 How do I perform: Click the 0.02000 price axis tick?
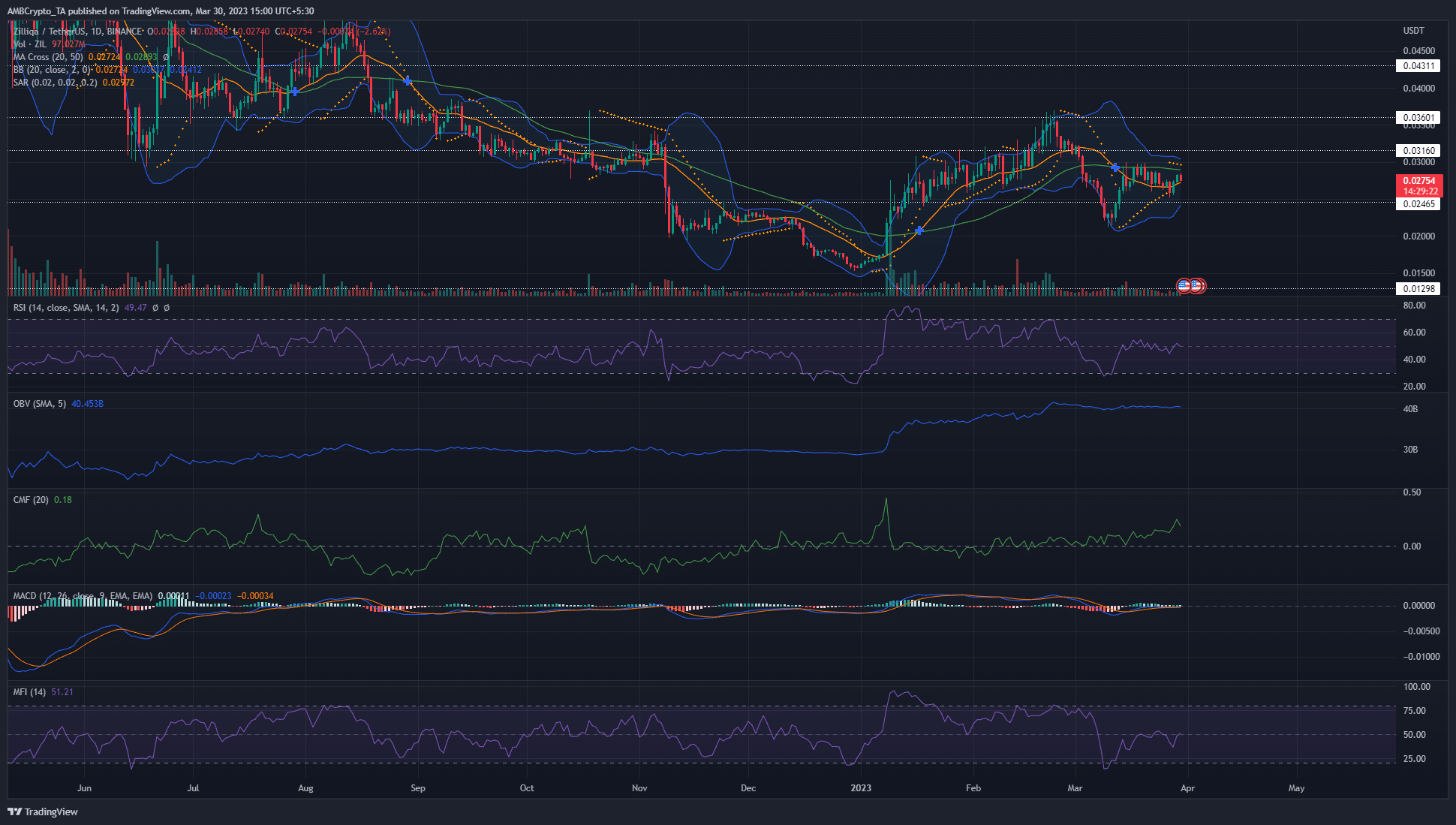click(1418, 236)
